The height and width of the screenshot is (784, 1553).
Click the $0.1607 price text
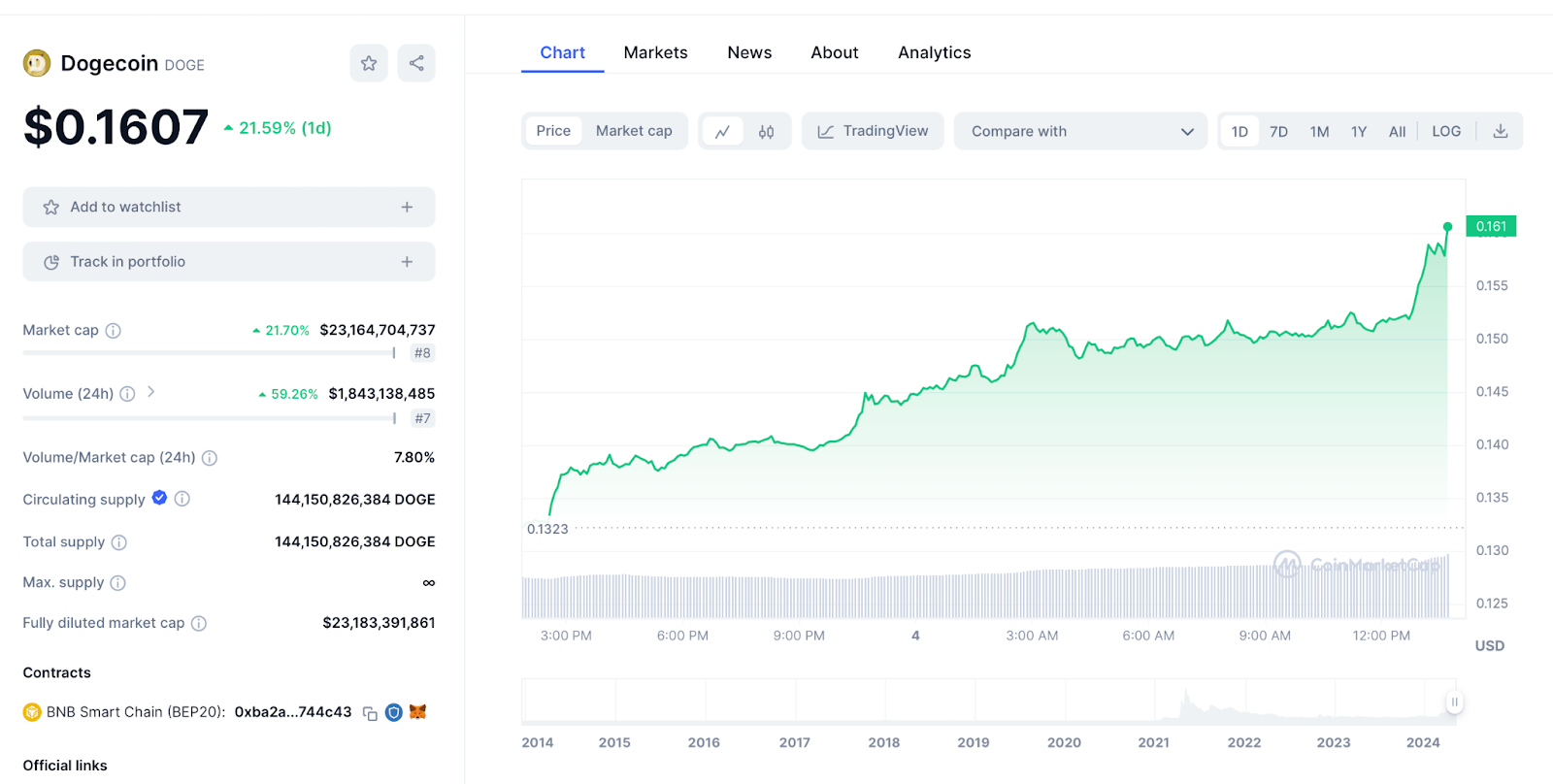pos(116,127)
